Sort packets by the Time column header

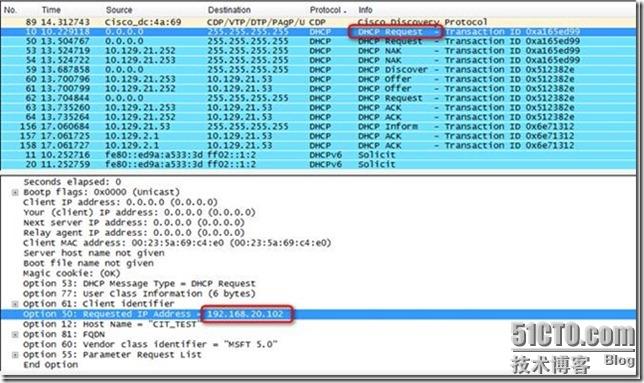coord(51,10)
